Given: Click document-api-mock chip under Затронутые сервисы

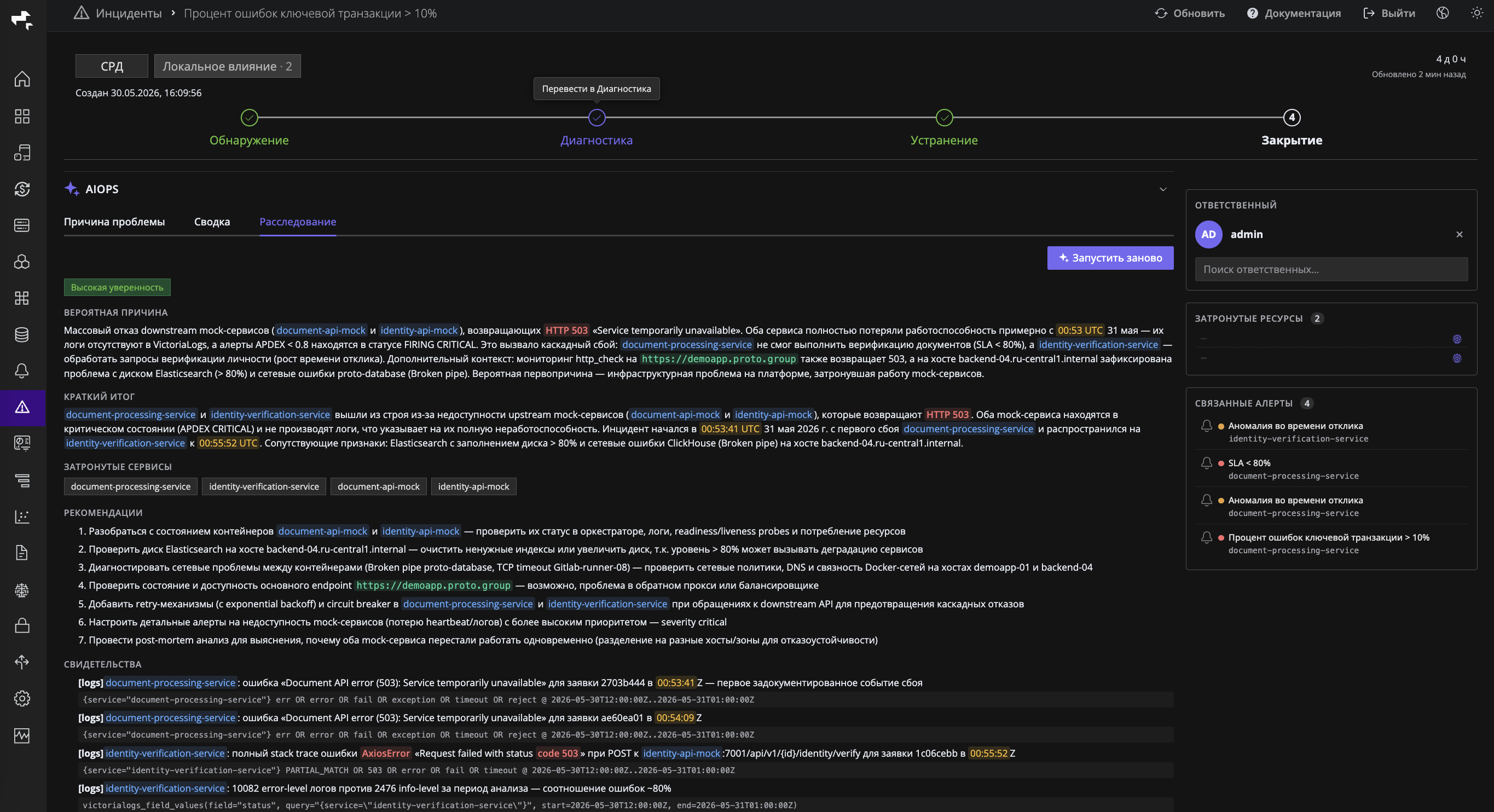Looking at the screenshot, I should [379, 486].
